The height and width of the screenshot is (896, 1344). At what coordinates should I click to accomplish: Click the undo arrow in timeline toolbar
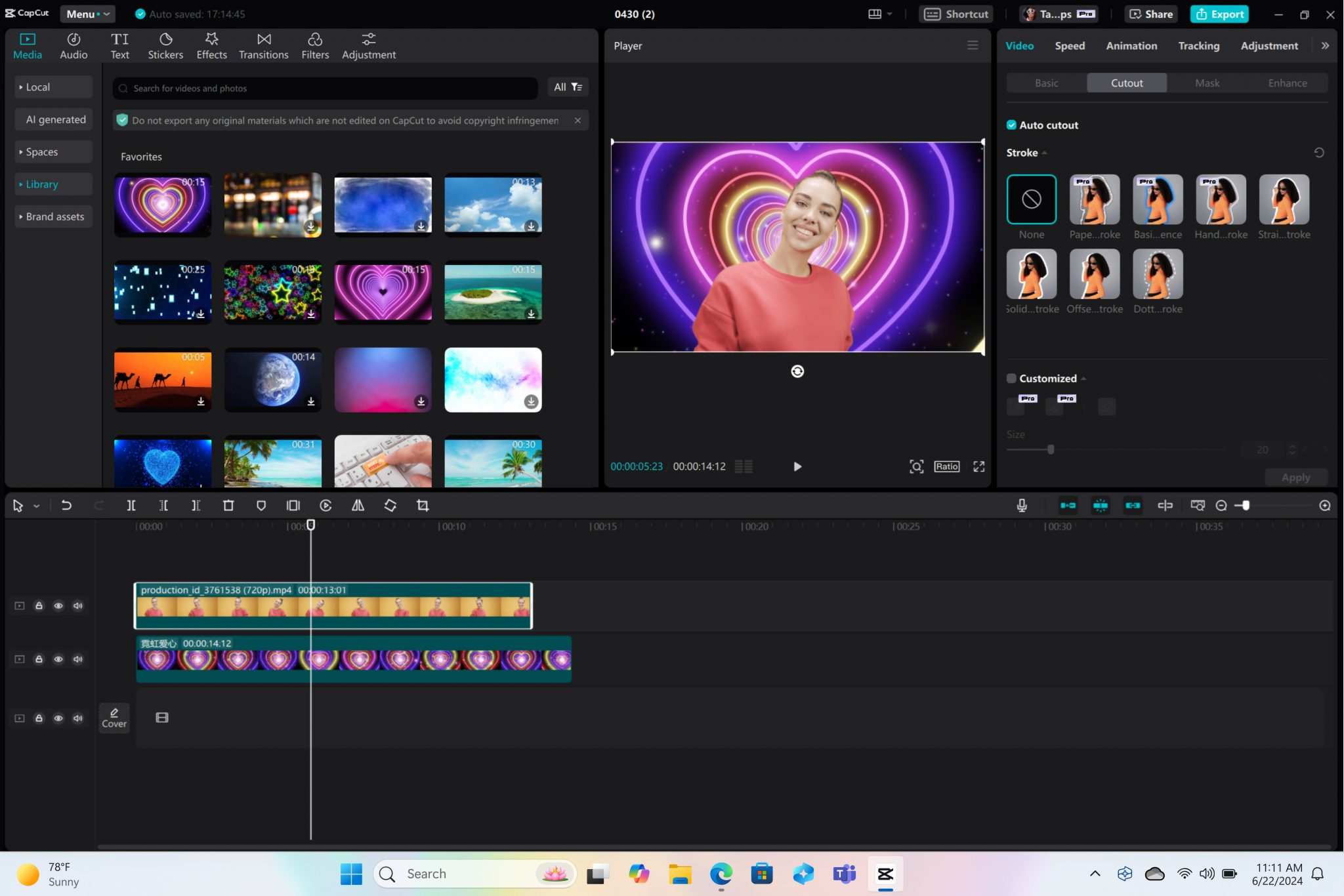coord(66,505)
